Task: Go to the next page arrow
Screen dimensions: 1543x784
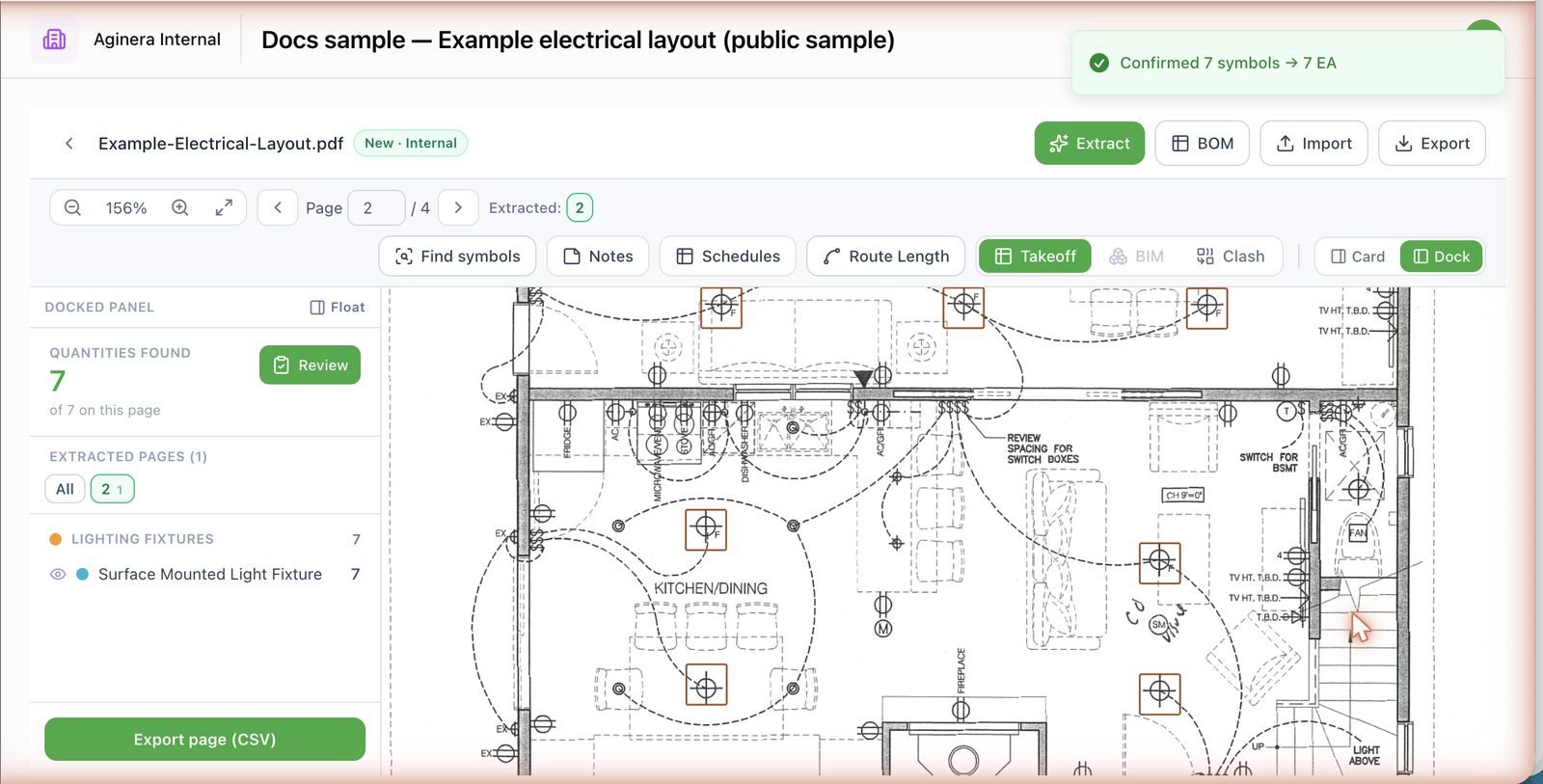Action: (458, 207)
